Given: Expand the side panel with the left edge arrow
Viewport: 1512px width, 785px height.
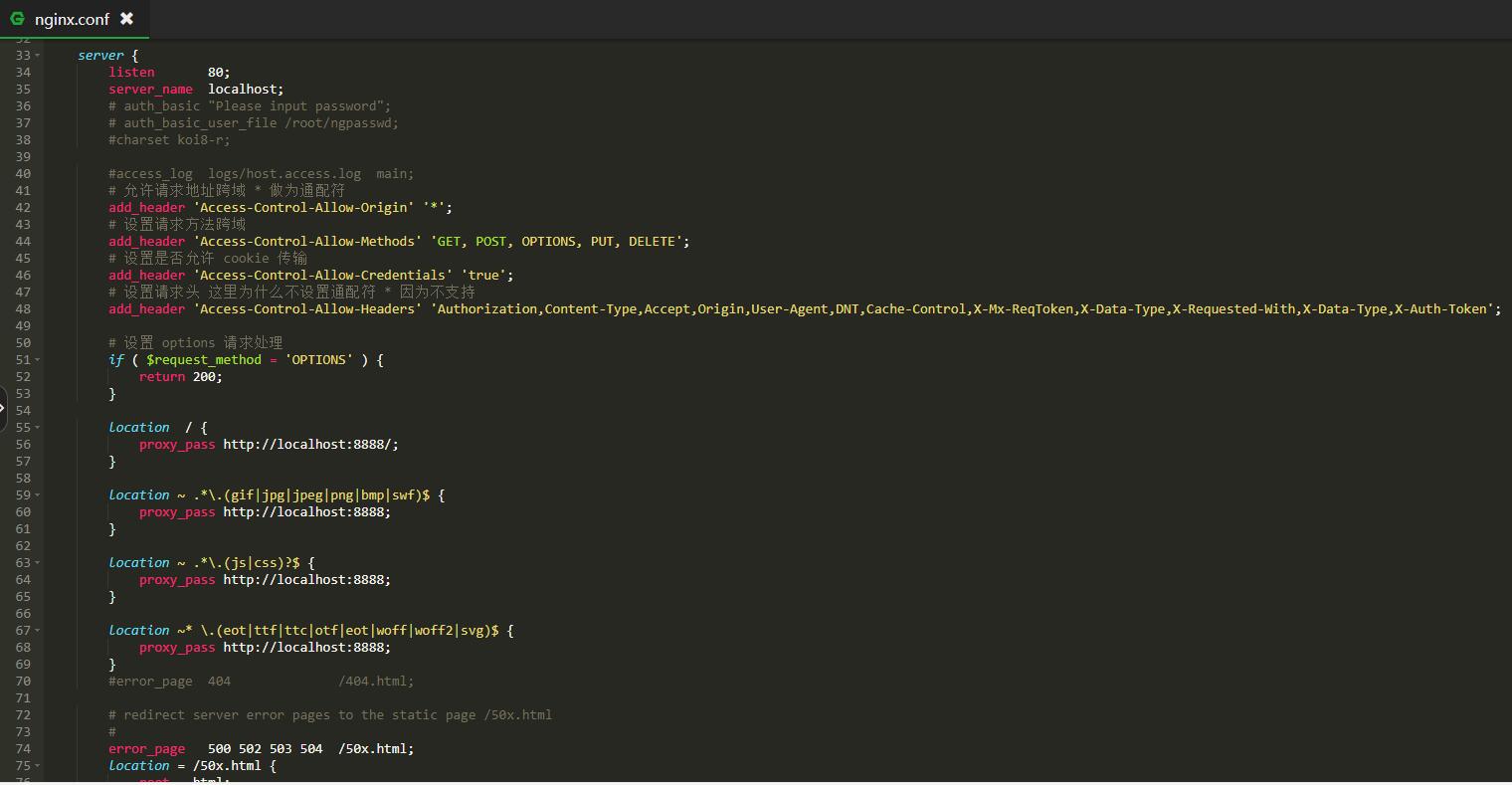Looking at the screenshot, I should pyautogui.click(x=3, y=409).
